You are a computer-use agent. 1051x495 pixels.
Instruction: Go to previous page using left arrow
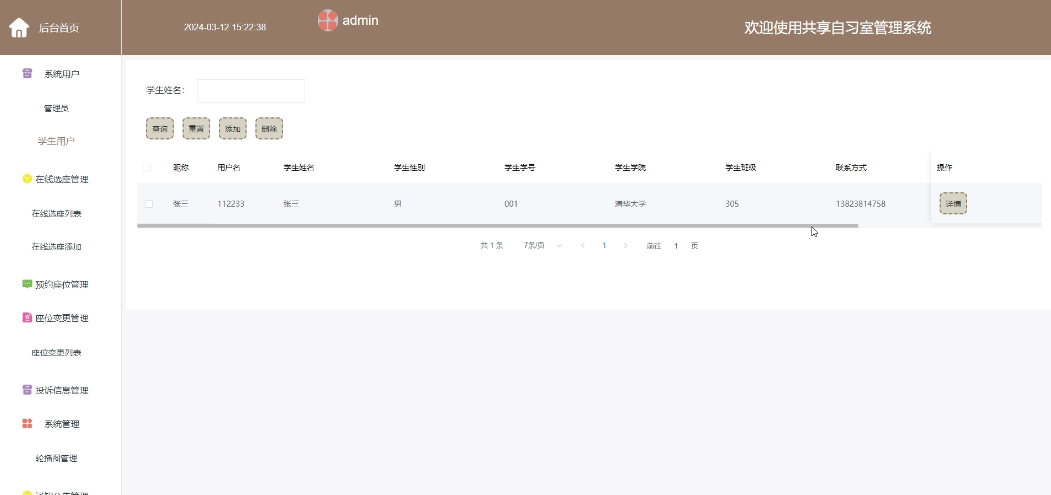[x=582, y=245]
